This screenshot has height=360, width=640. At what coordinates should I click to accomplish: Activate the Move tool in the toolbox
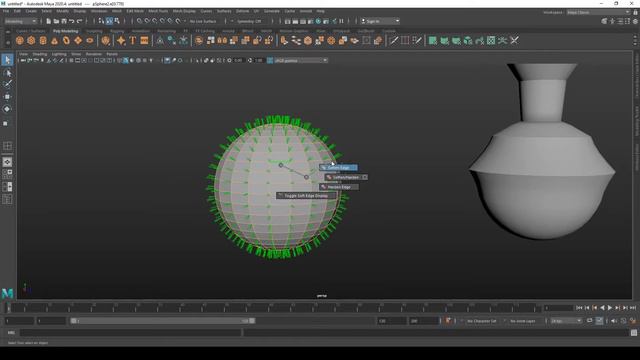tap(7, 97)
